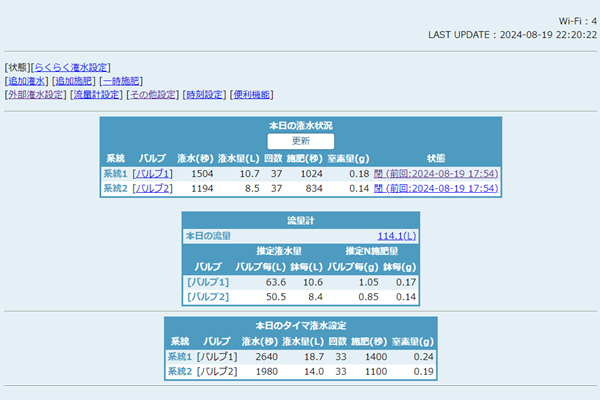Open the 追加潅水 menu link
The height and width of the screenshot is (400, 600).
tap(25, 81)
